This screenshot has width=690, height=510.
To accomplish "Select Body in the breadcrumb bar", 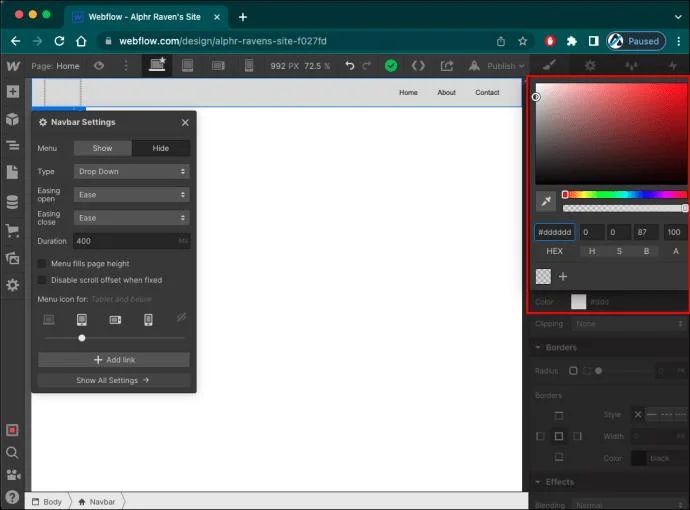I will click(x=47, y=502).
